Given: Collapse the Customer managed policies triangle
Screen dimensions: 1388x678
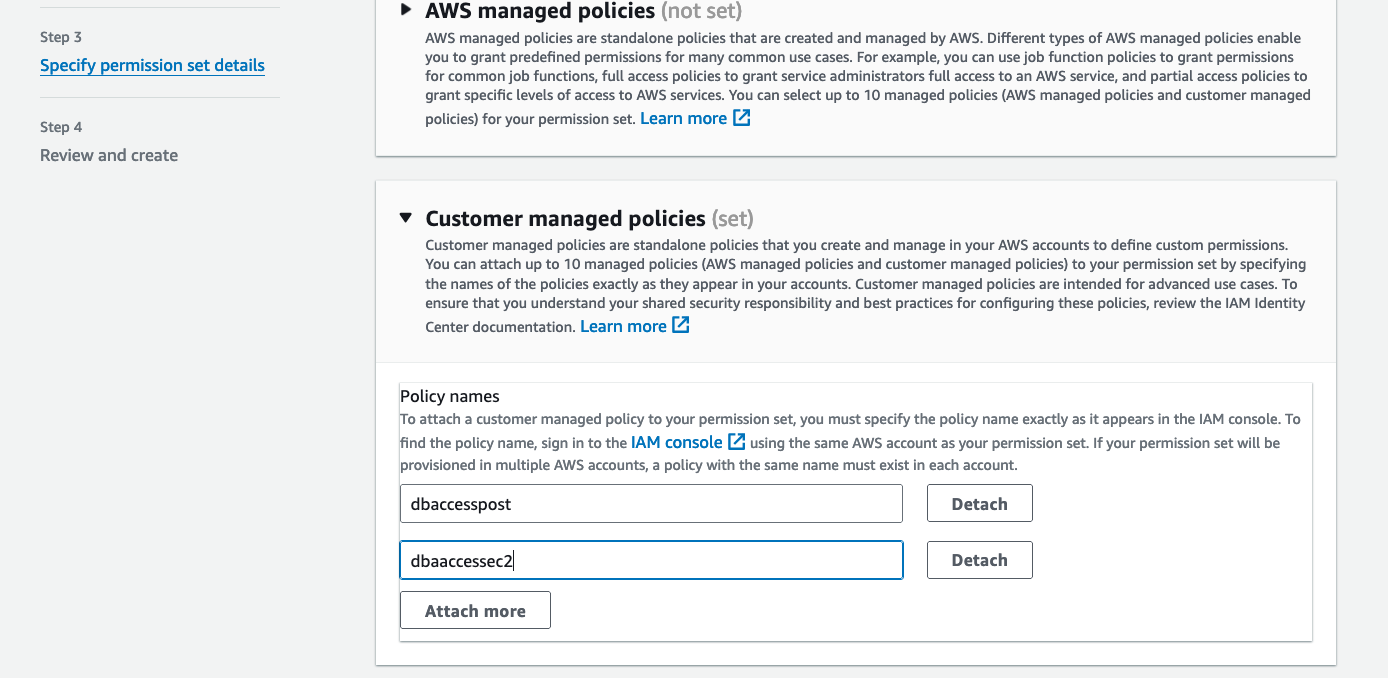Looking at the screenshot, I should pos(405,217).
